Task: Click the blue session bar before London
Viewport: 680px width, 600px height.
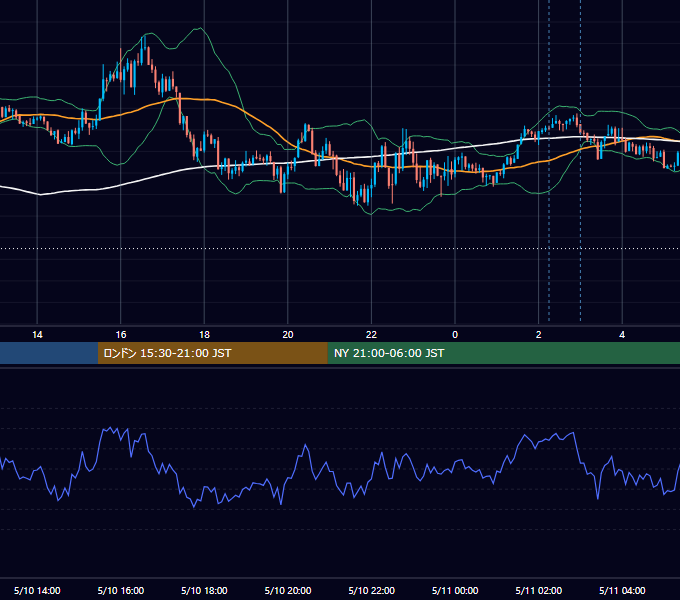Action: click(49, 353)
